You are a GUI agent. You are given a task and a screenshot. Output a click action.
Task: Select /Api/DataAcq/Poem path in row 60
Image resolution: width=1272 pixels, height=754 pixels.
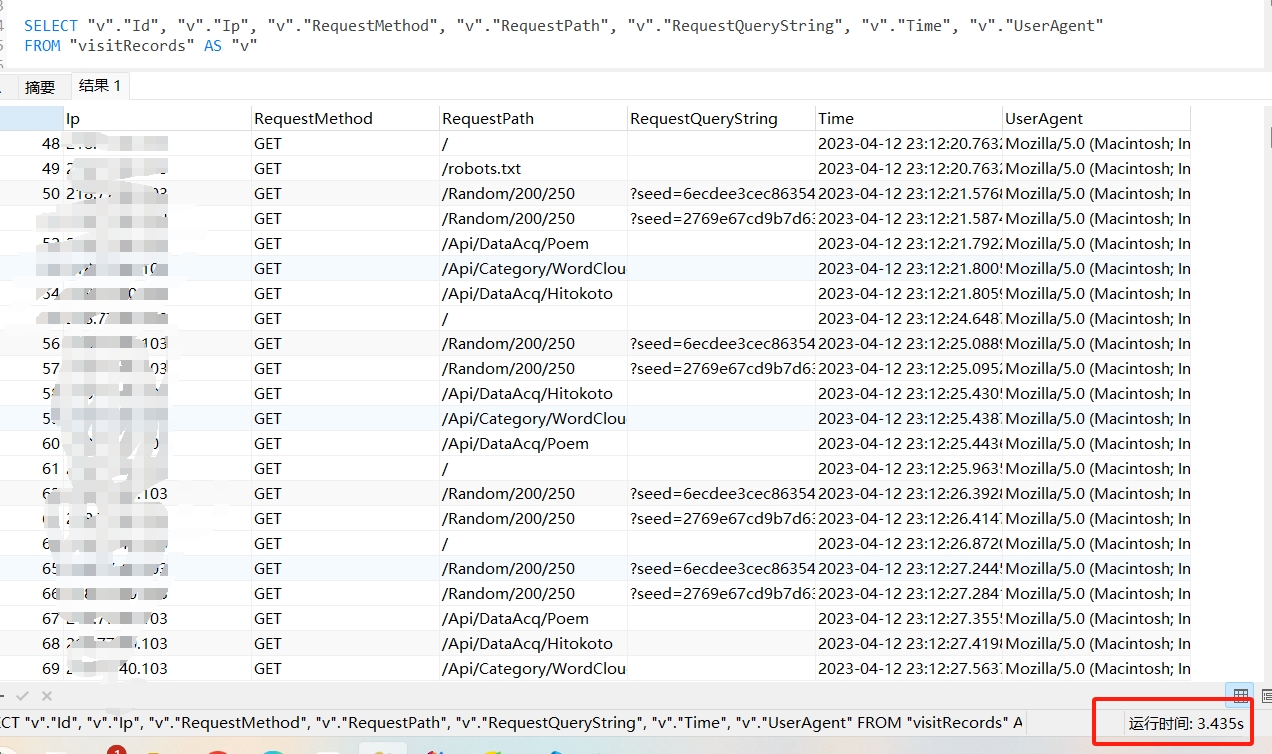pyautogui.click(x=533, y=443)
